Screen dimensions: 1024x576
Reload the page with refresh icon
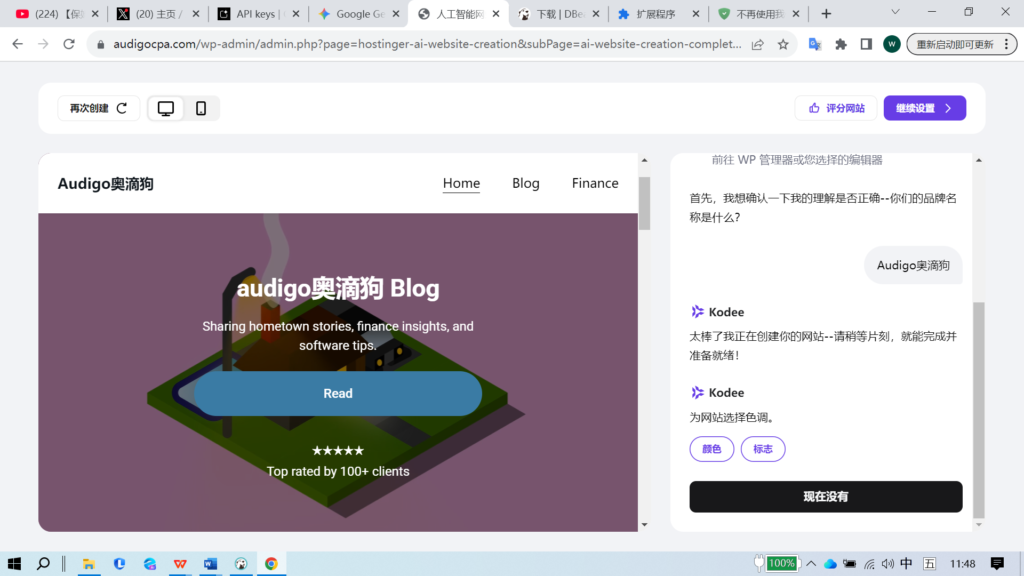point(69,44)
